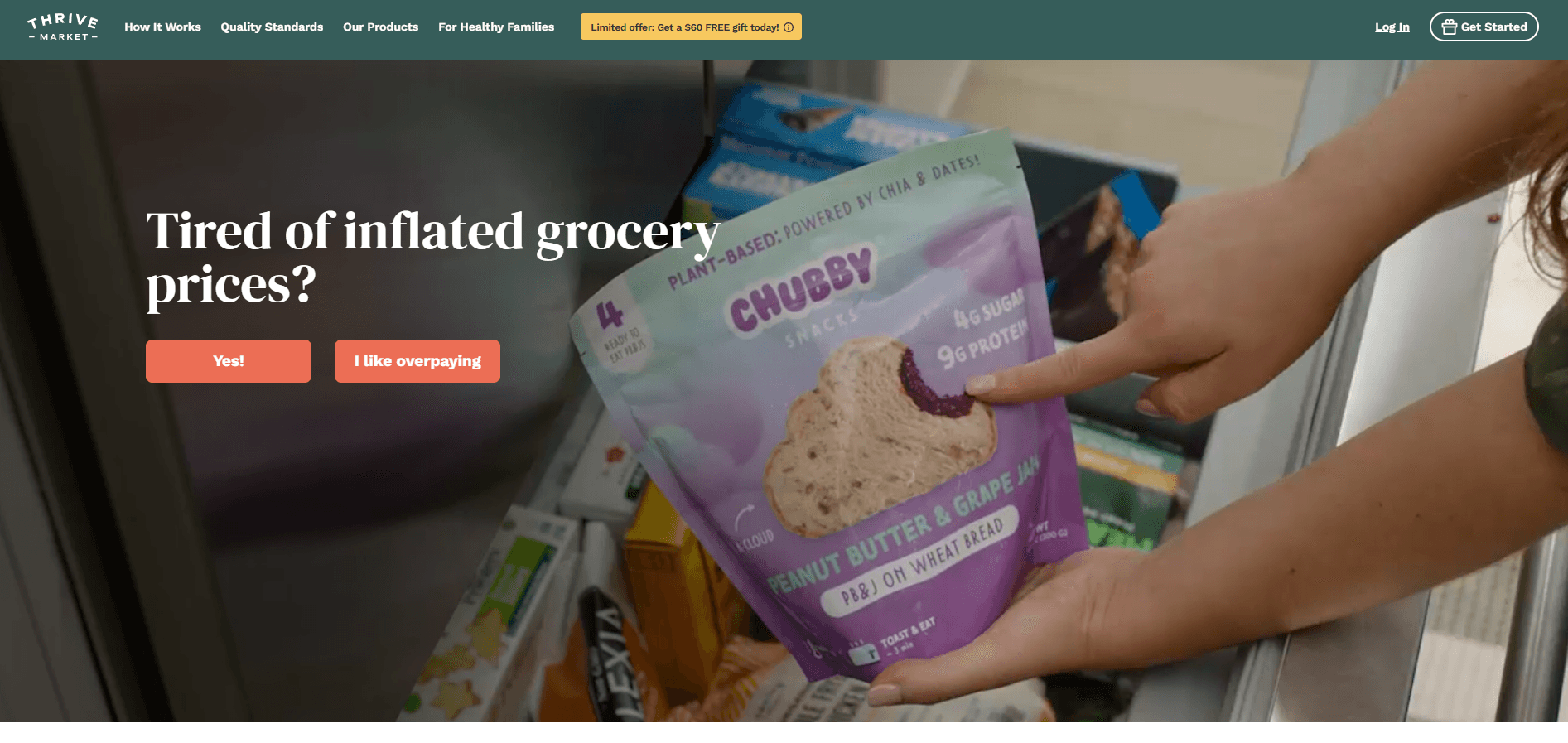
Task: Click the bitten sandwich picture on the pouch
Action: pos(878,435)
